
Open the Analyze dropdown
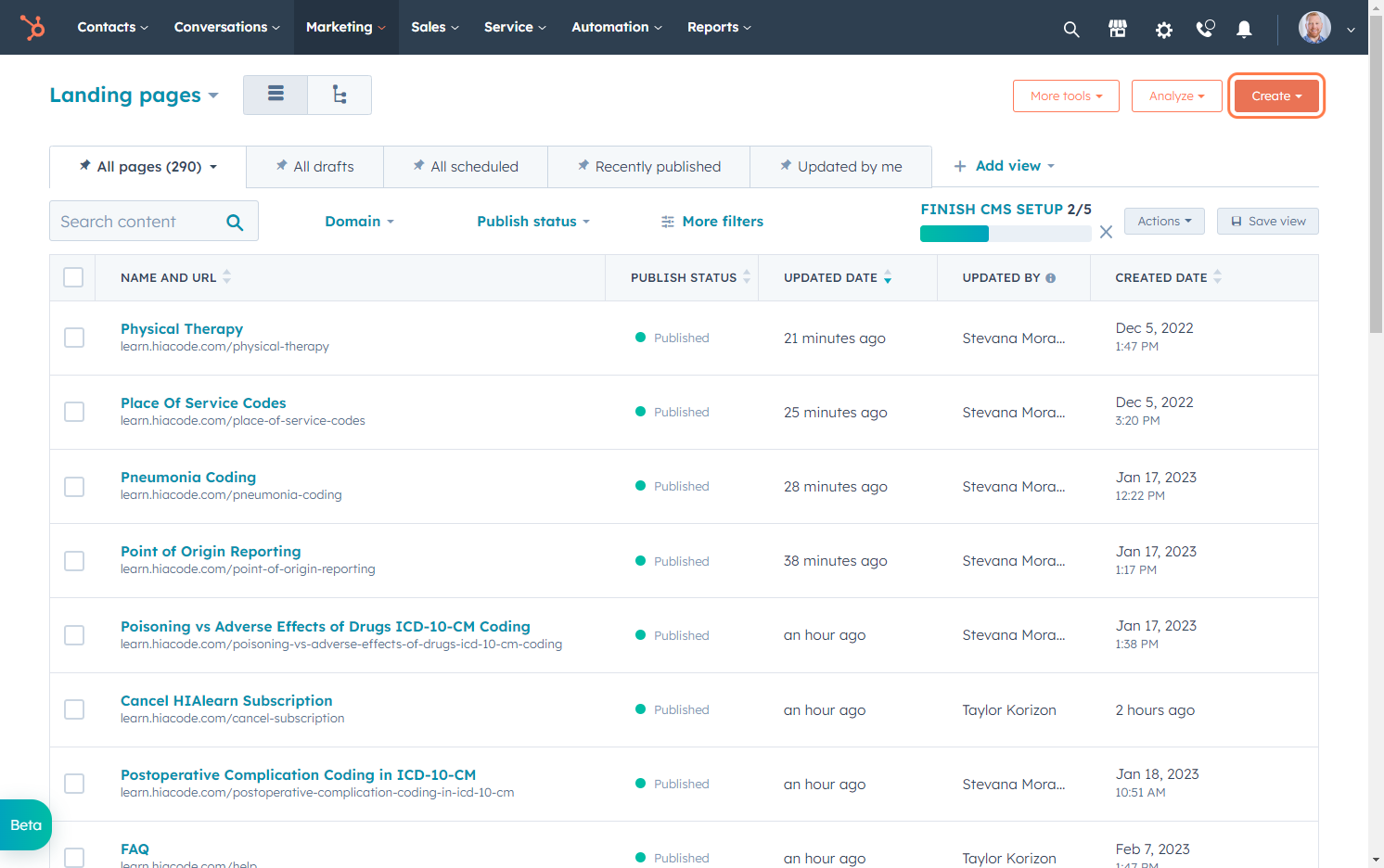(1176, 96)
